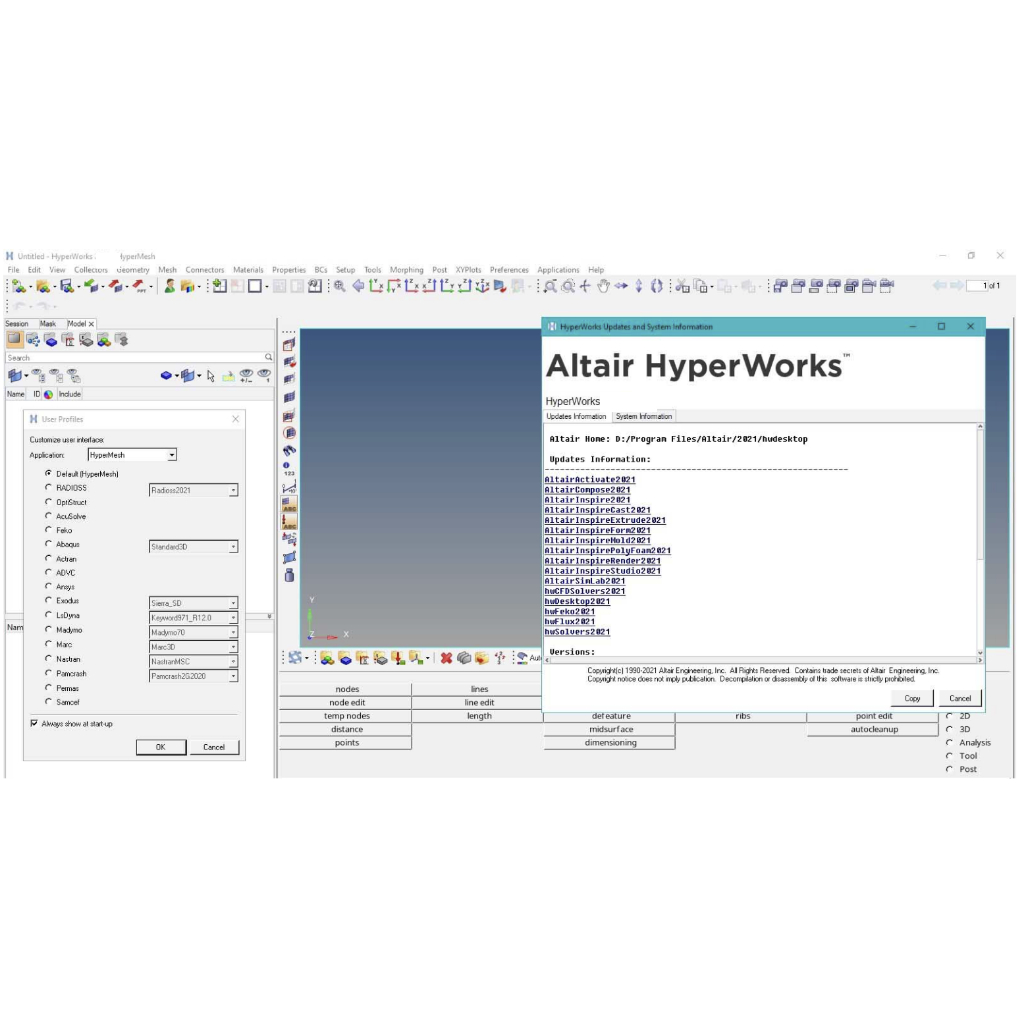Viewport: 1024px width, 1024px height.
Task: Click the Search field in Model browser
Action: coord(134,357)
